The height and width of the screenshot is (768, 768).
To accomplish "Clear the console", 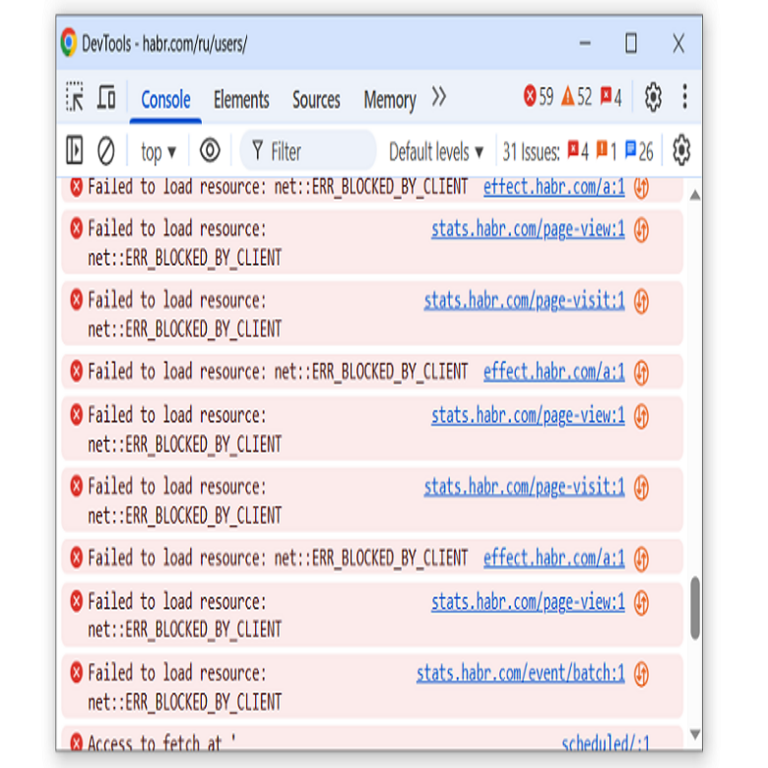I will click(x=106, y=151).
